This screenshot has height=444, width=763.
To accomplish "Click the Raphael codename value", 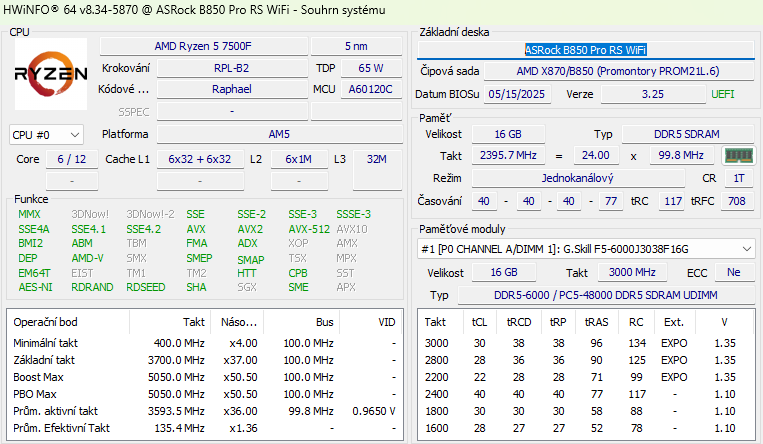I will click(232, 89).
